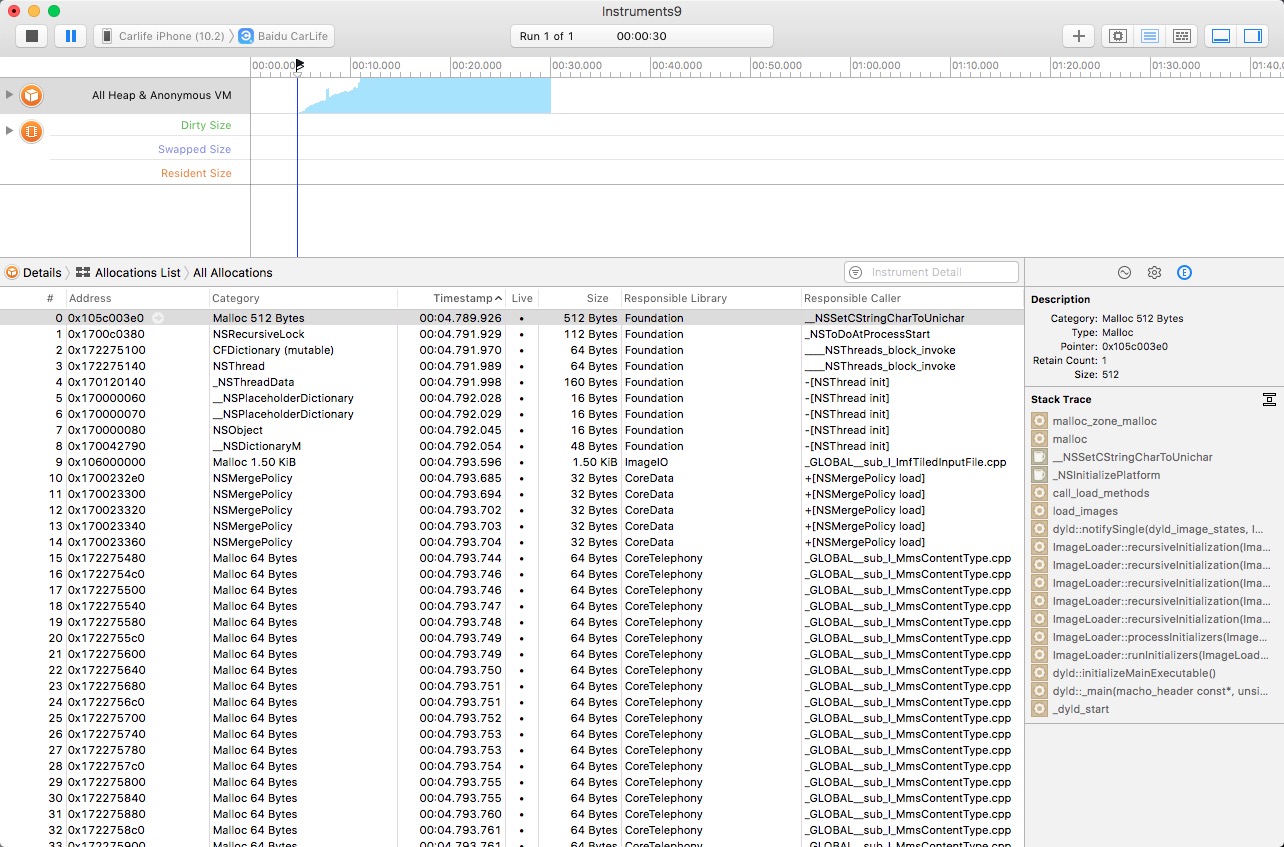Pause the current trace recording
The height and width of the screenshot is (847, 1284).
70,36
